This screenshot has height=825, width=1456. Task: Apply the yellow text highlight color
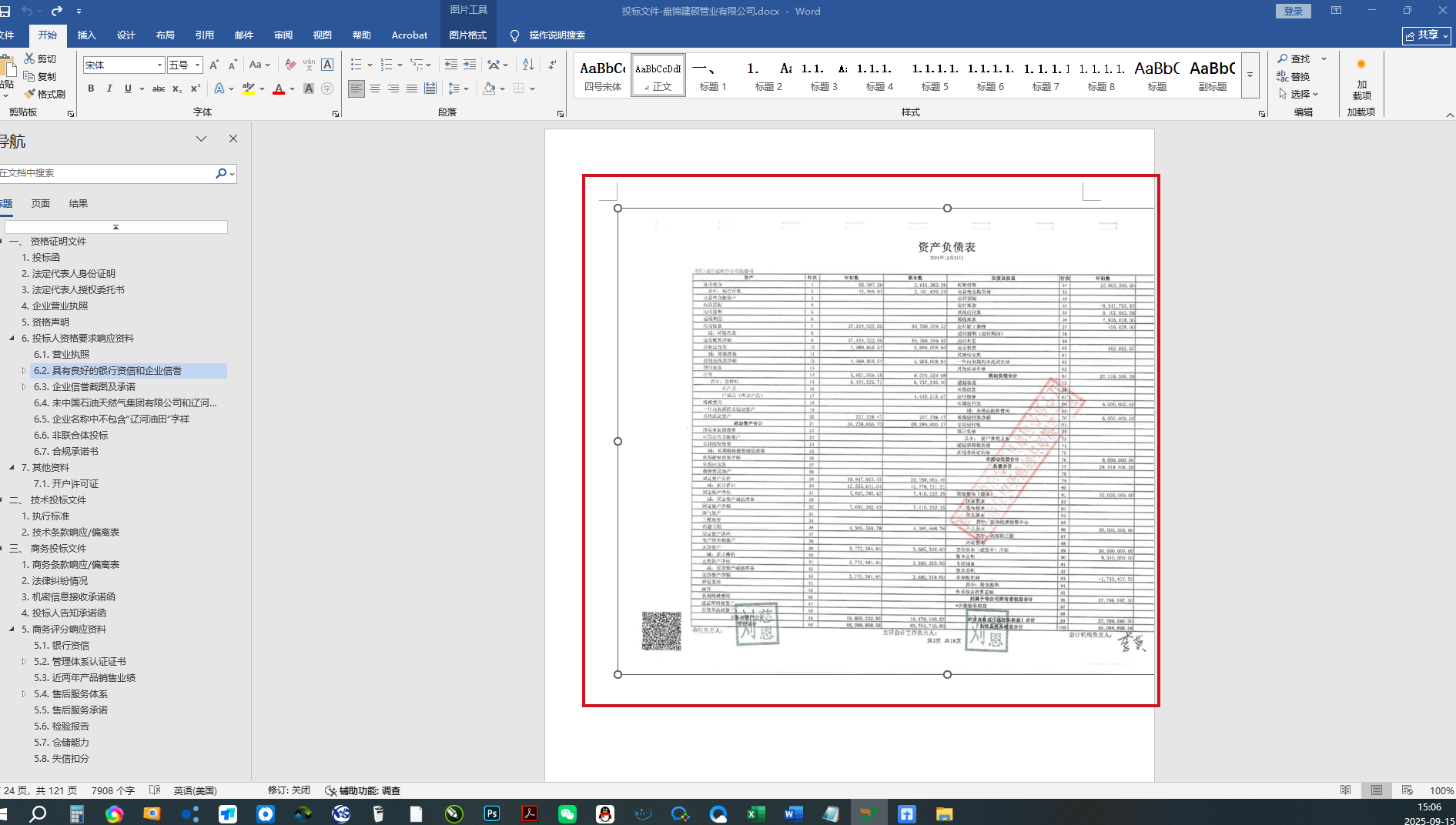(248, 89)
